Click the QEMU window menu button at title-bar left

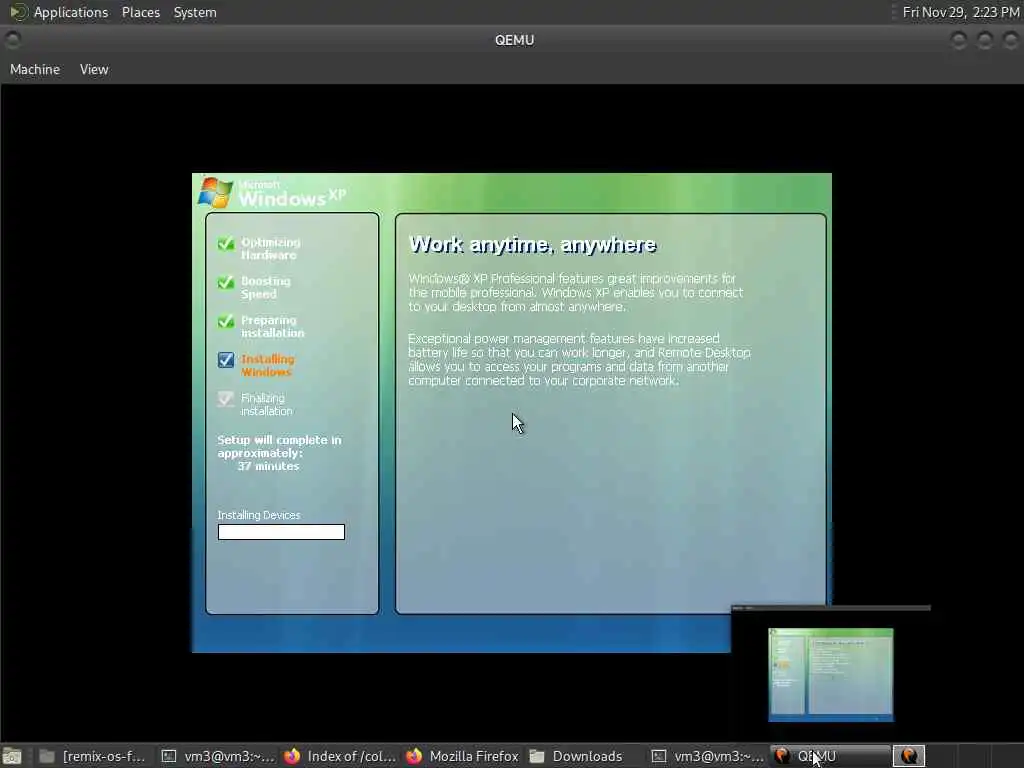(12, 40)
